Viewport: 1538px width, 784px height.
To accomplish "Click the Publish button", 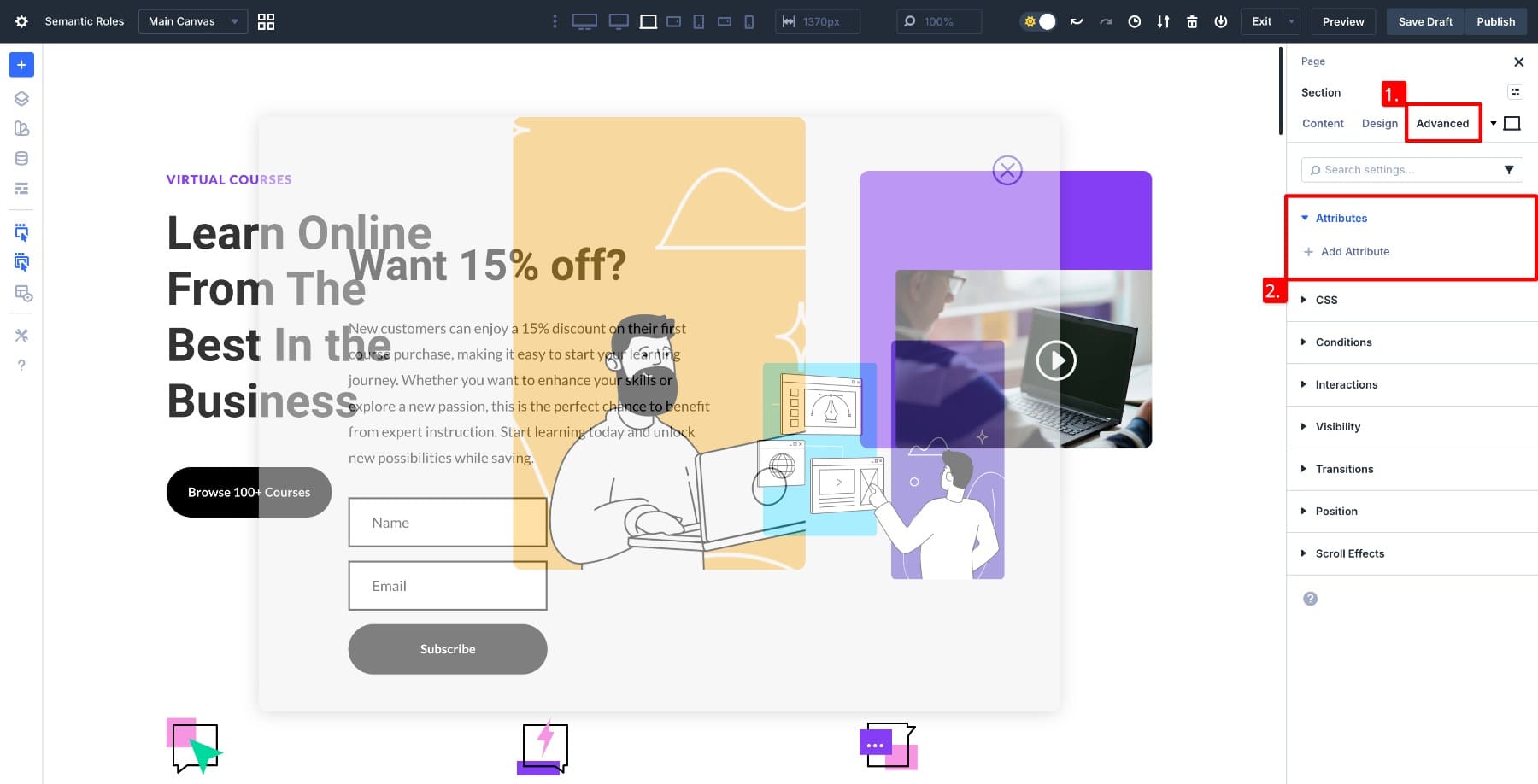I will tap(1495, 21).
